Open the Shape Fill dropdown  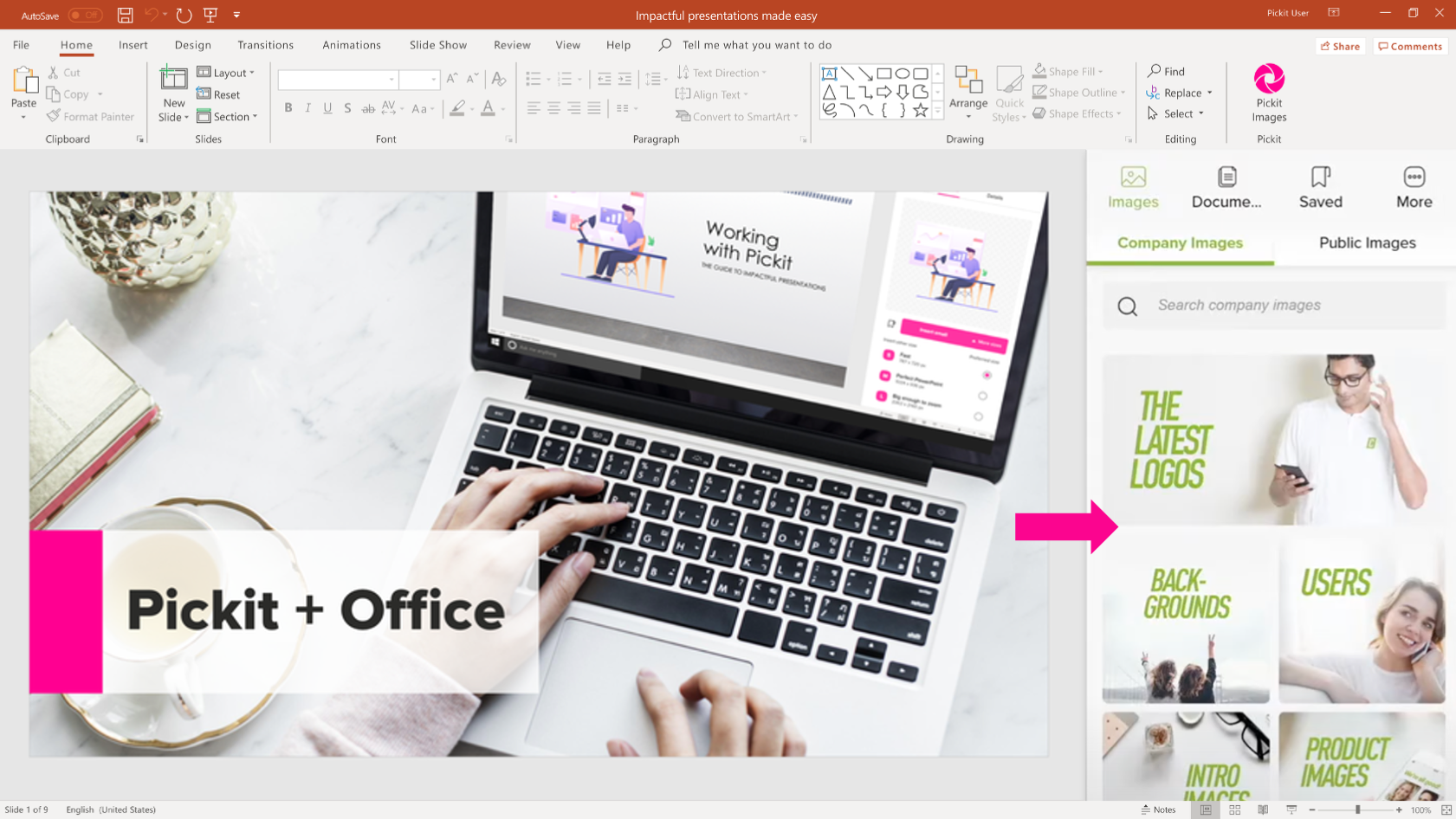coord(1068,71)
